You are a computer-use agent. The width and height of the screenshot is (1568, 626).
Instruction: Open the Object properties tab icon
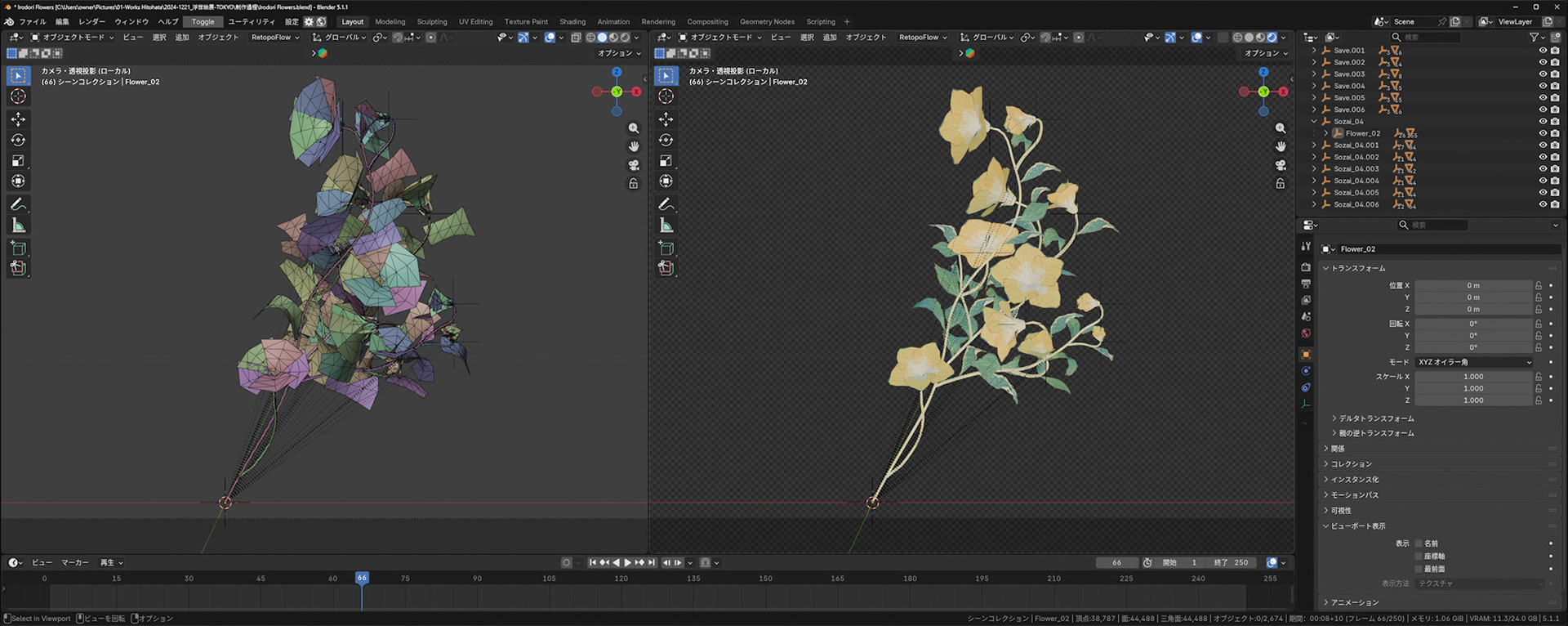tap(1306, 354)
